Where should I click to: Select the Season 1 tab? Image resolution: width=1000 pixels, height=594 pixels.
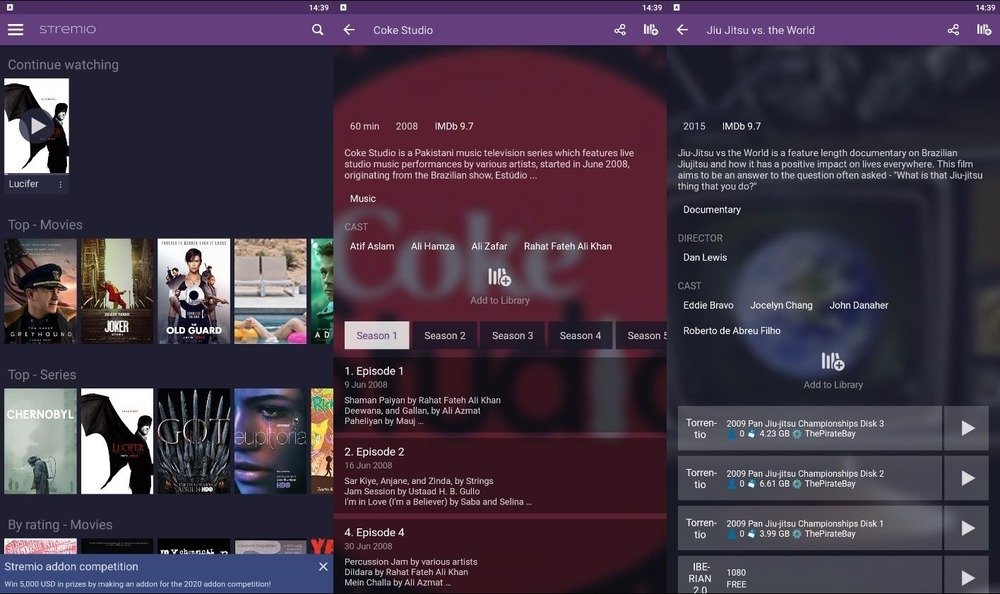pyautogui.click(x=377, y=336)
